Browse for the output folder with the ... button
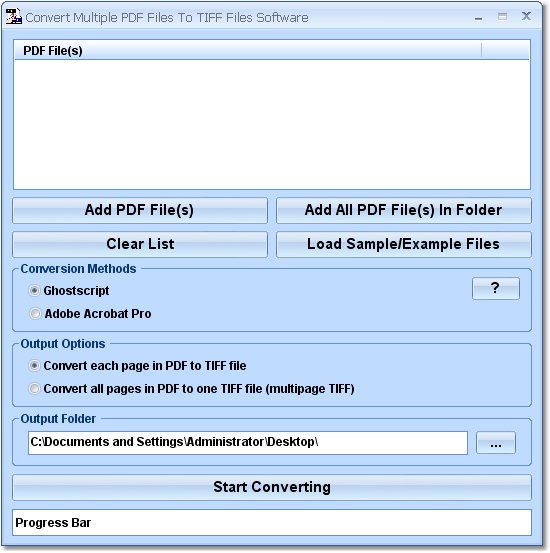 pyautogui.click(x=496, y=443)
